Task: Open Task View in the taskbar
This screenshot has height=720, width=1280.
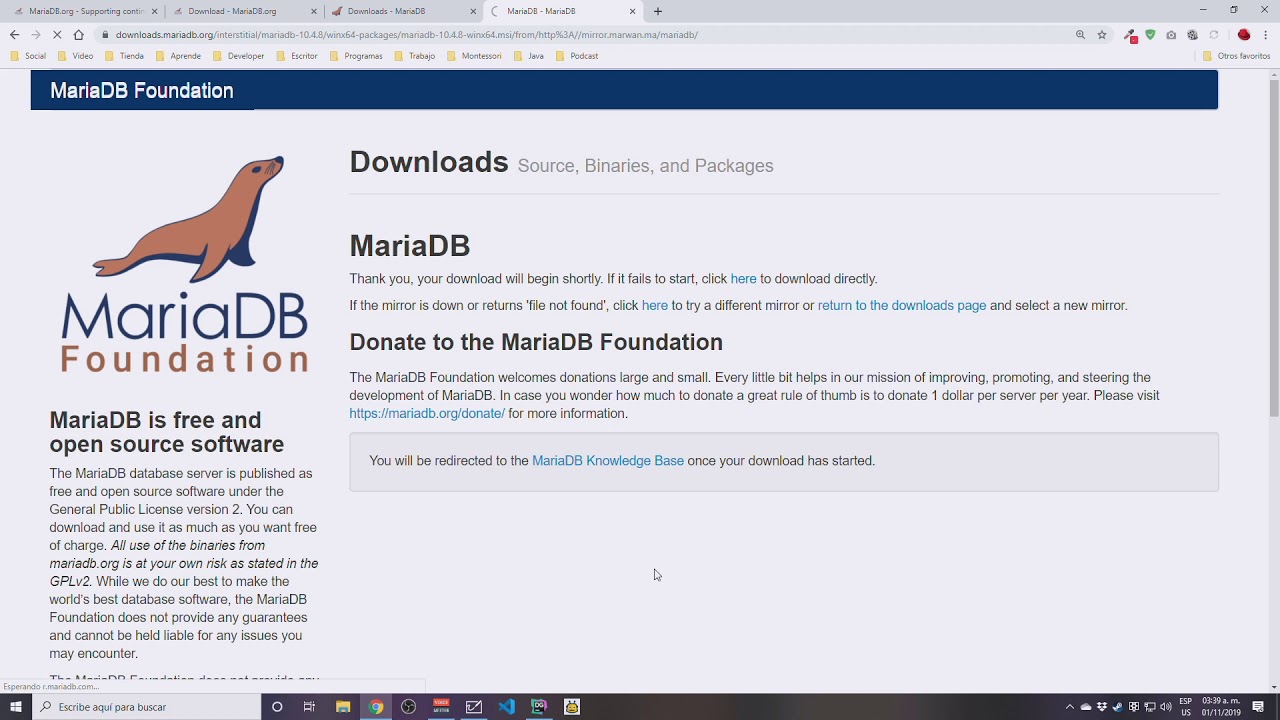Action: pos(309,707)
